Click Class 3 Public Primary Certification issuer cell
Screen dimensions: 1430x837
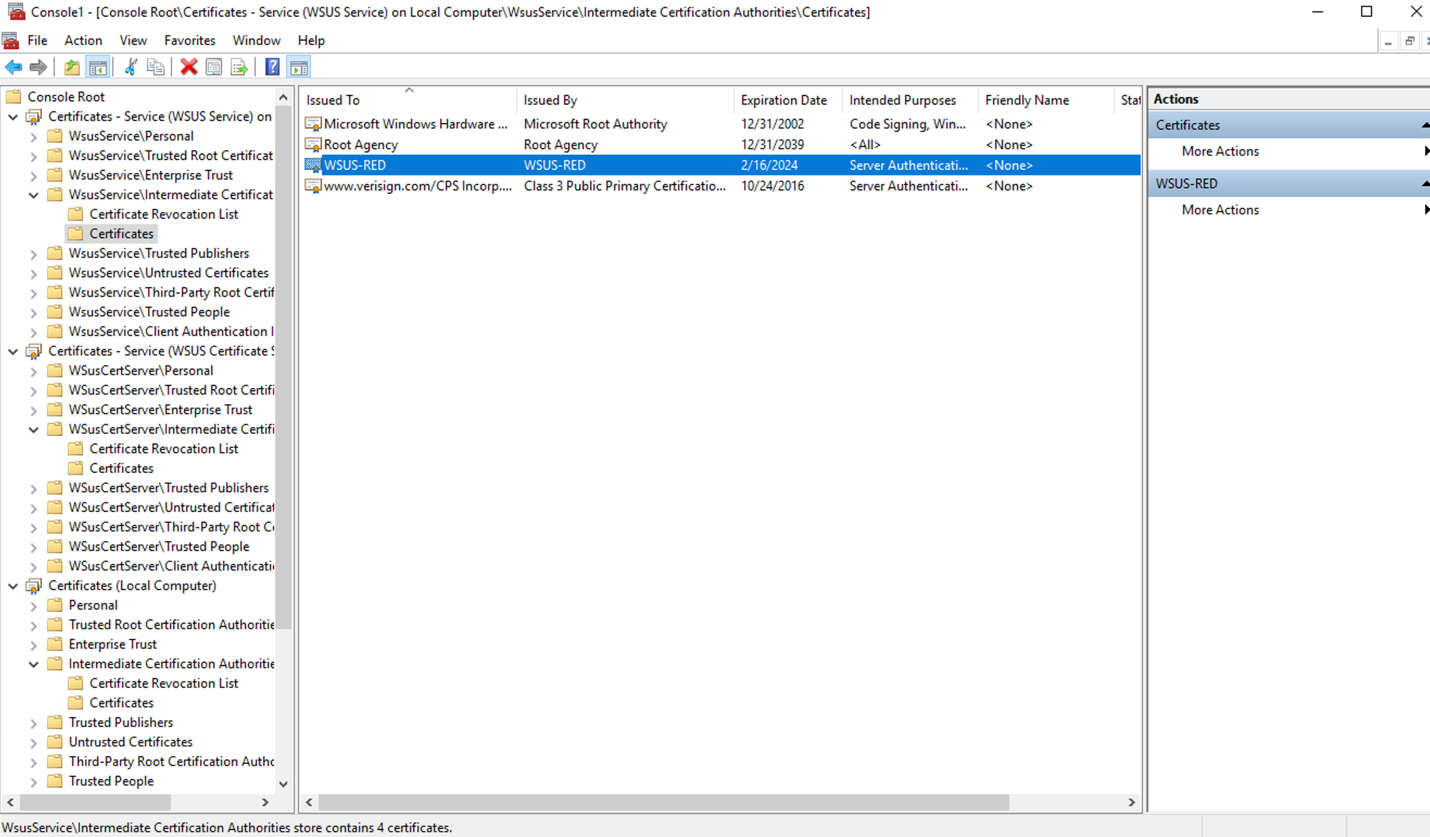[625, 186]
